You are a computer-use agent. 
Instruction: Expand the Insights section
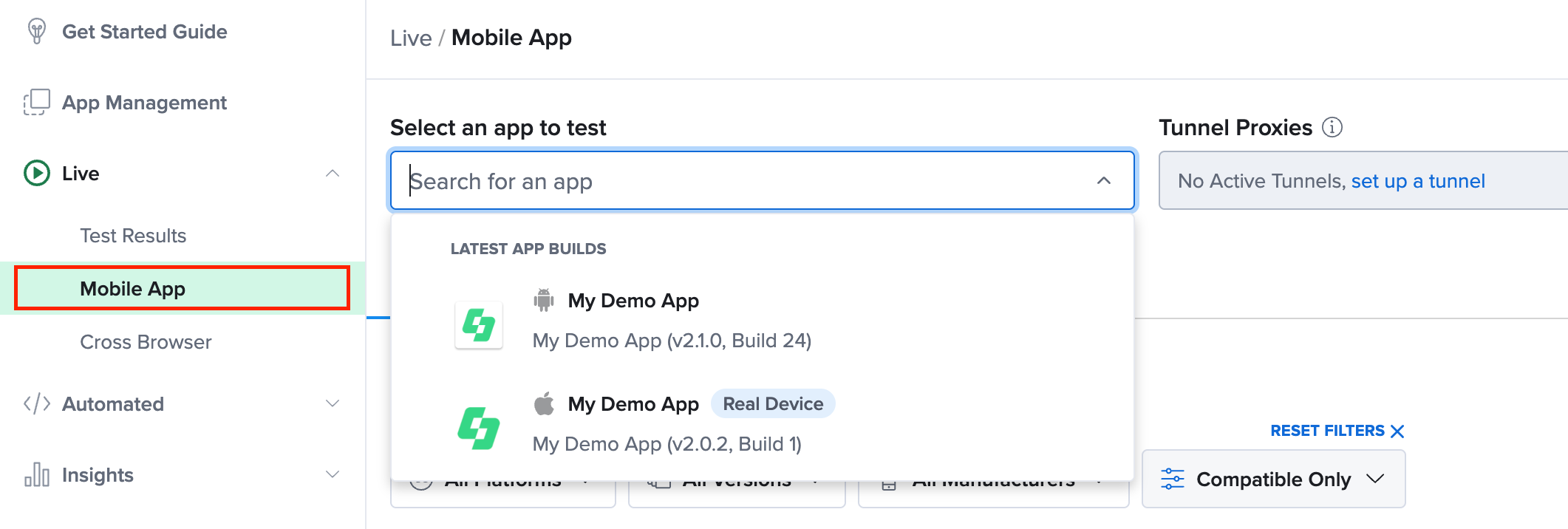[x=334, y=474]
